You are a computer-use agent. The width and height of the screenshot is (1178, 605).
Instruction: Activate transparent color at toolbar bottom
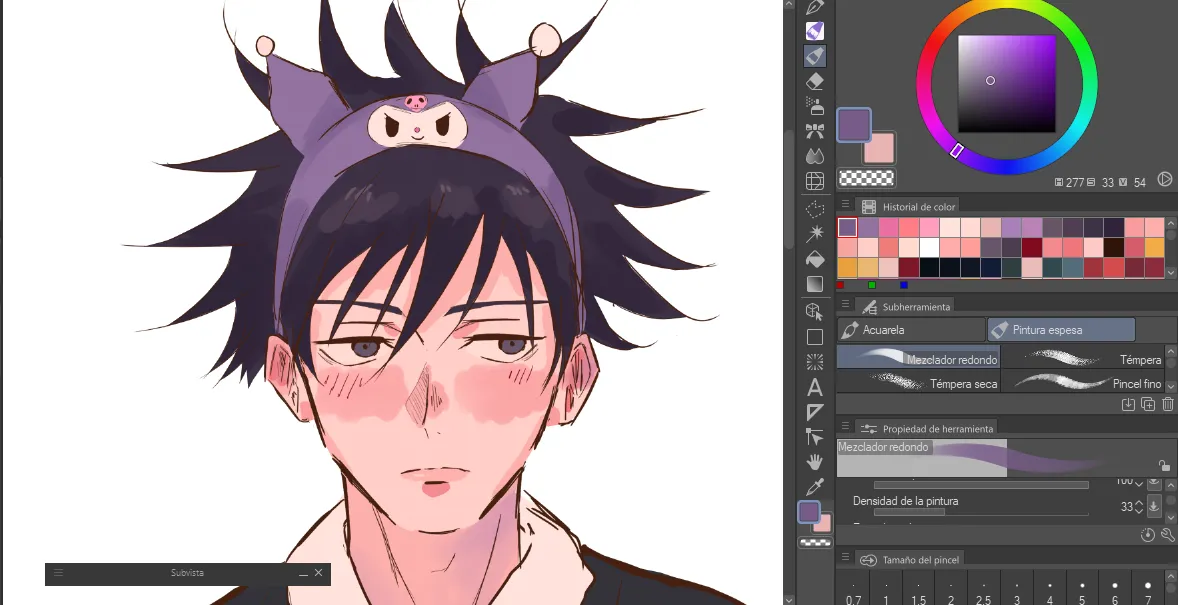click(814, 542)
